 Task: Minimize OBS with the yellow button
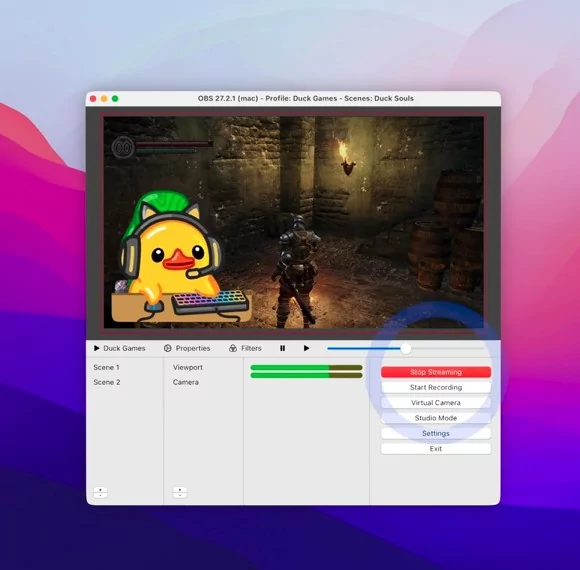104,98
